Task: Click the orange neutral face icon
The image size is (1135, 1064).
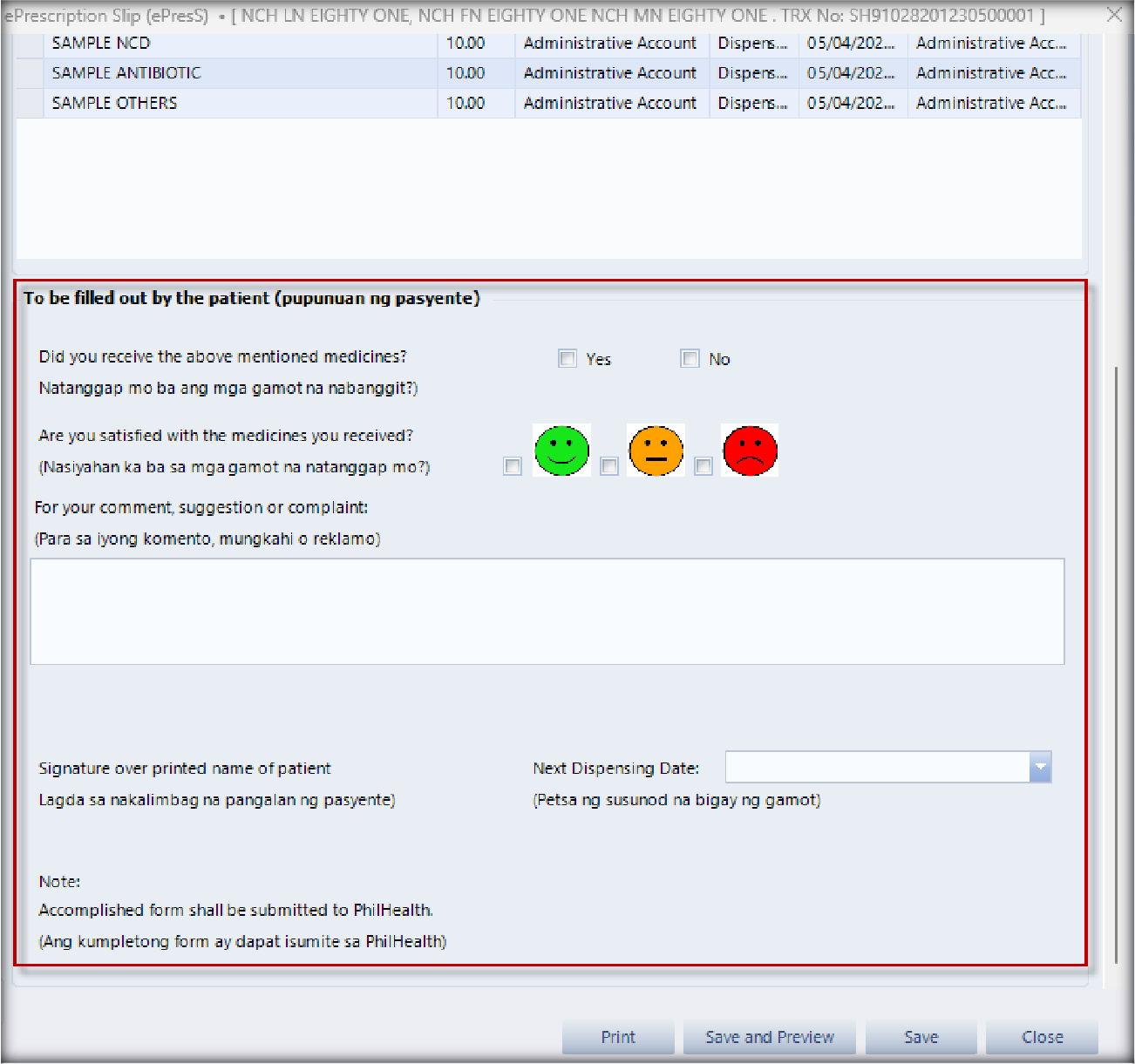Action: pyautogui.click(x=656, y=451)
